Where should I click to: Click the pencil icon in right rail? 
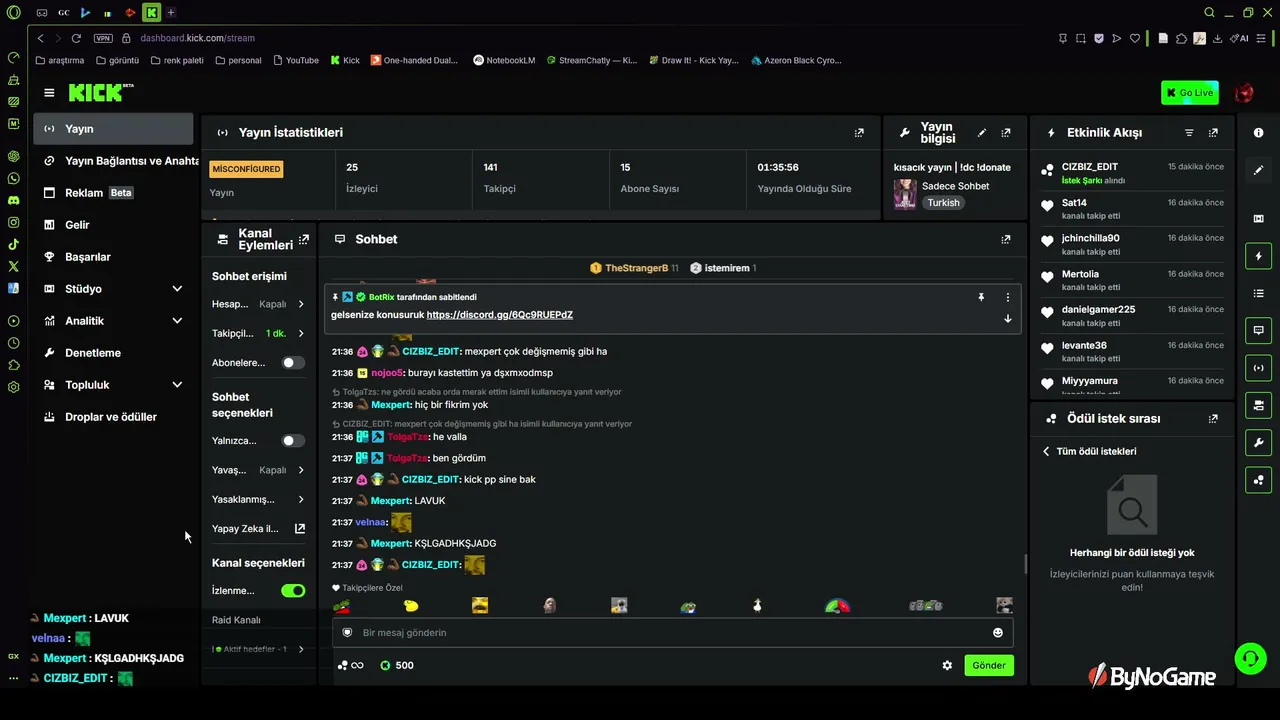(x=1258, y=170)
